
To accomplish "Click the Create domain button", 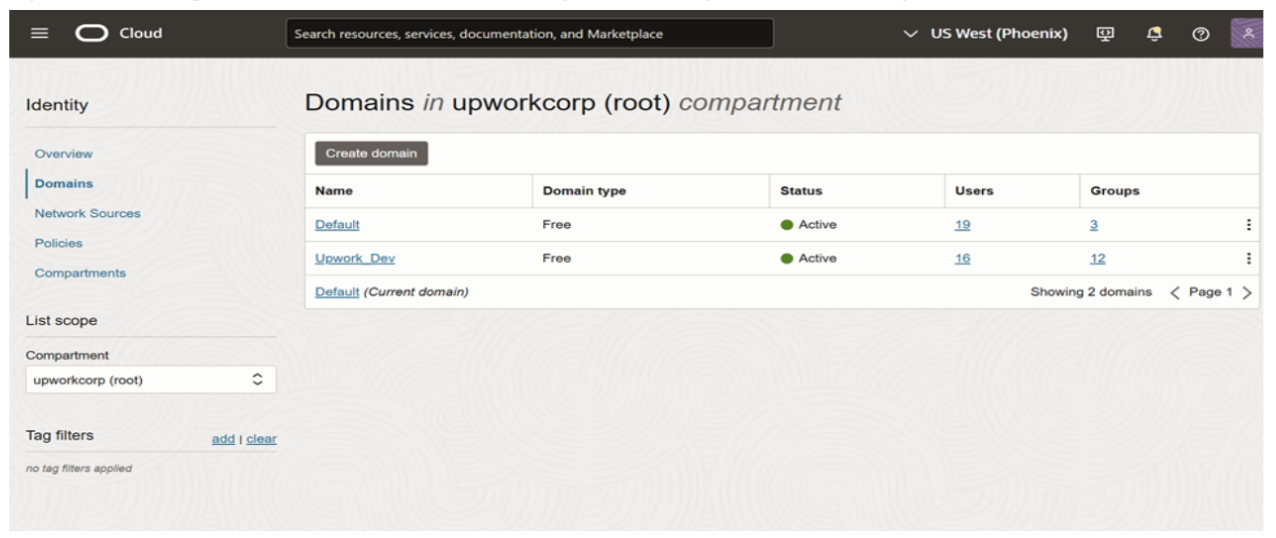I will (x=371, y=153).
